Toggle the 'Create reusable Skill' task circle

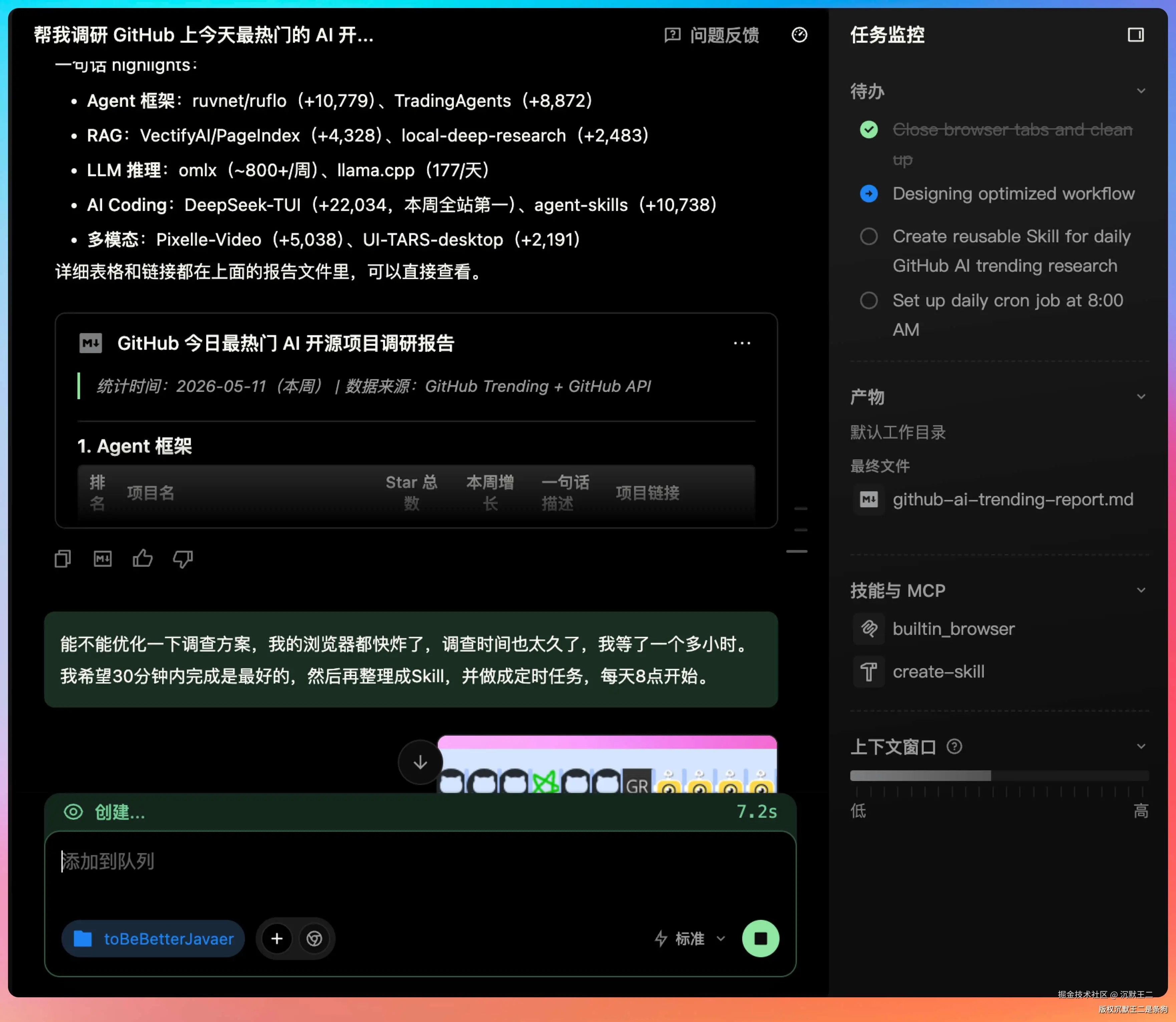click(x=869, y=236)
